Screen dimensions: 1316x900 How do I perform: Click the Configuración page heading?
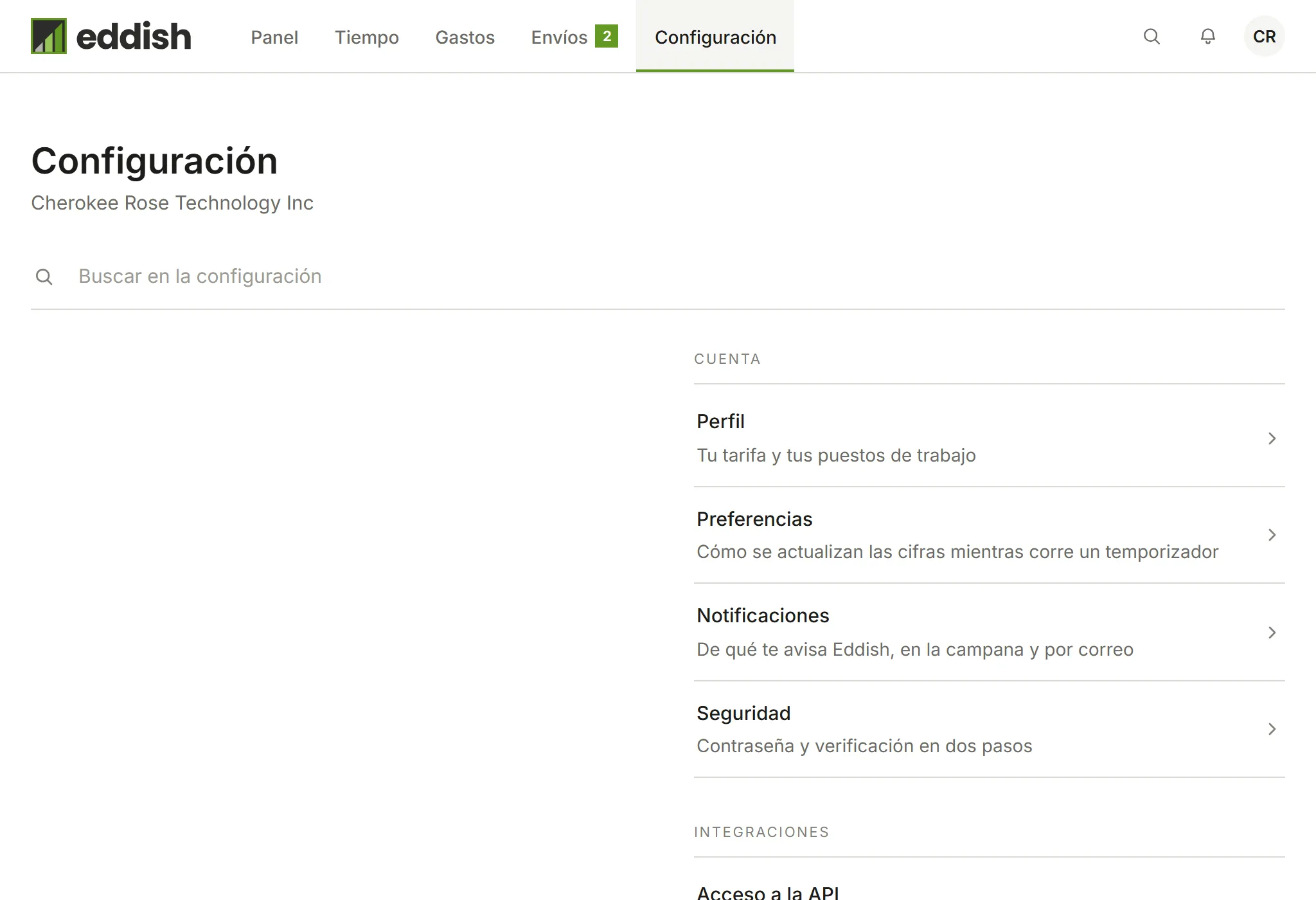154,161
